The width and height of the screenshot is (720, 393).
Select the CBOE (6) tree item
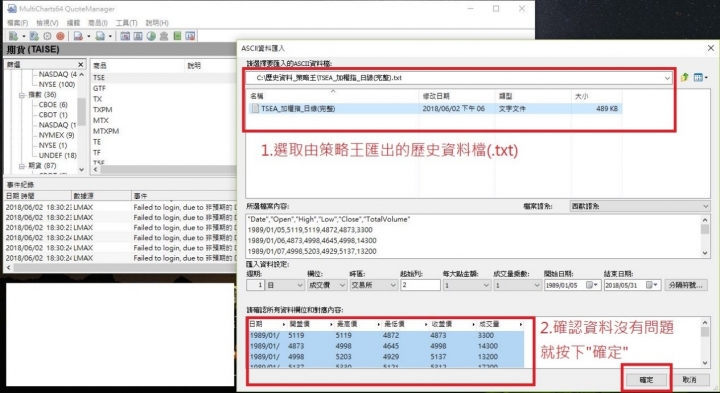pyautogui.click(x=53, y=105)
